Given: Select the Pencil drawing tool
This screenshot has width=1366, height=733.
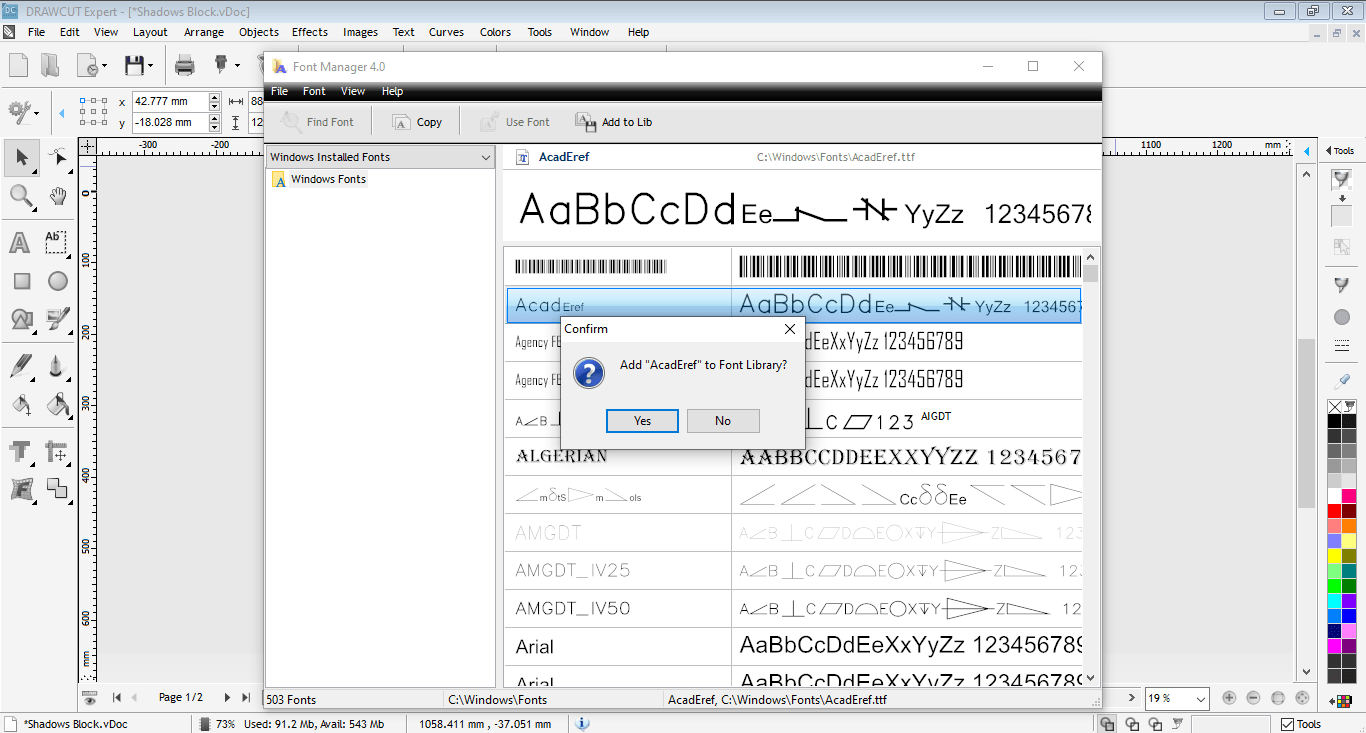Looking at the screenshot, I should coord(21,367).
